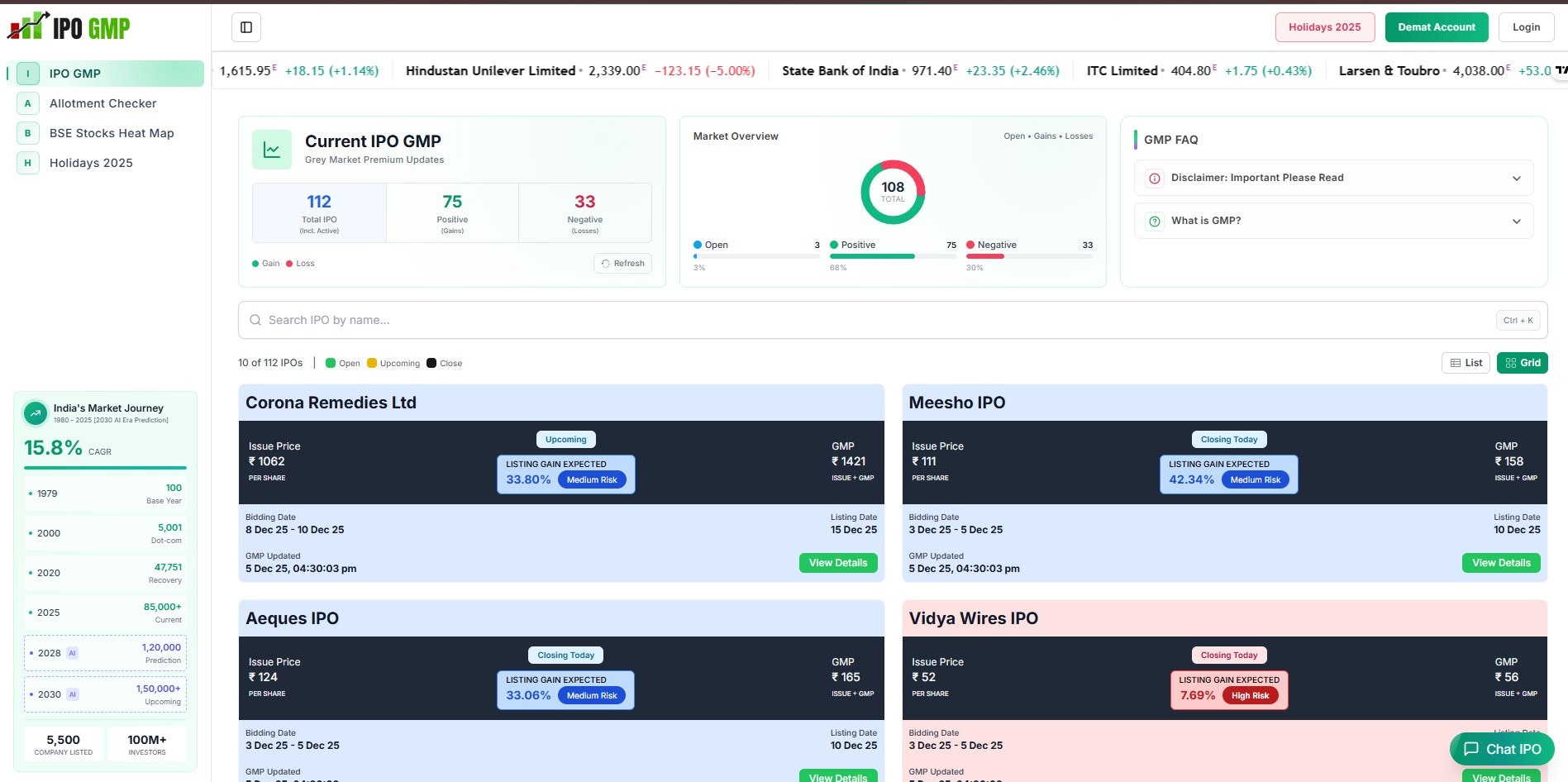Open Holidays 2025 from the top header
The height and width of the screenshot is (782, 1568).
pos(1324,26)
